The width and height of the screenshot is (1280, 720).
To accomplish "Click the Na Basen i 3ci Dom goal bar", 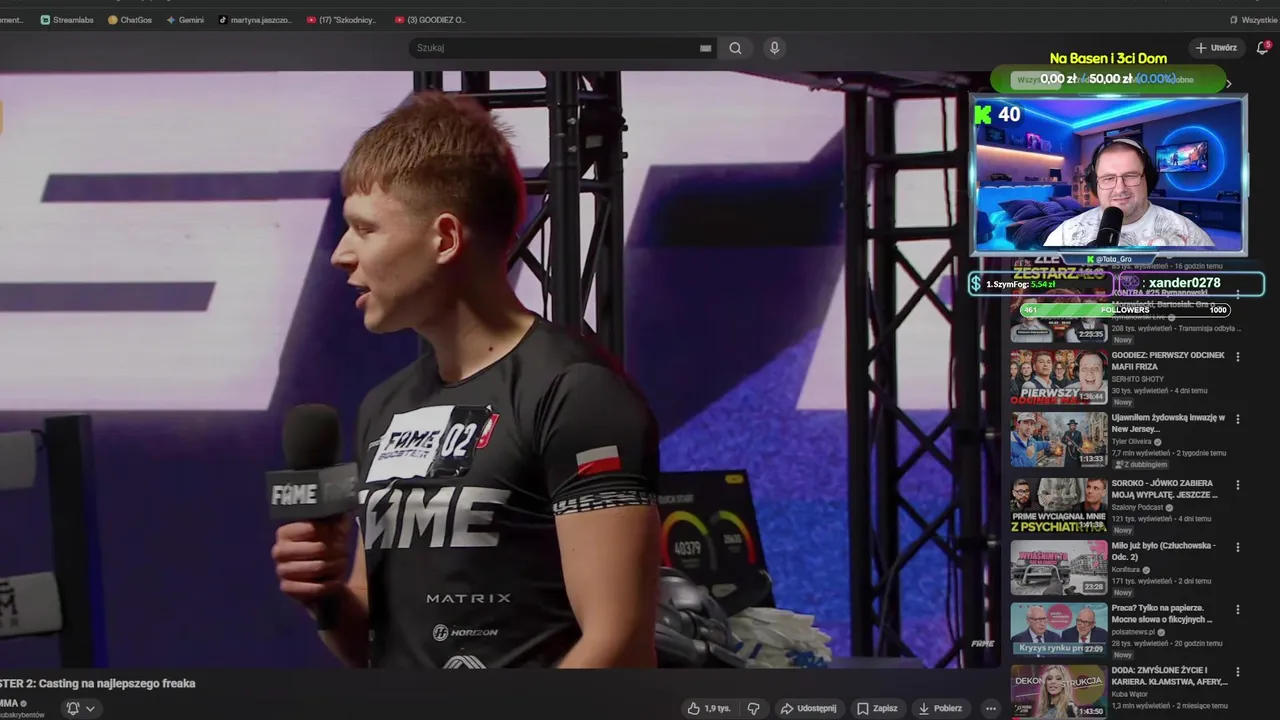I will pos(1108,79).
